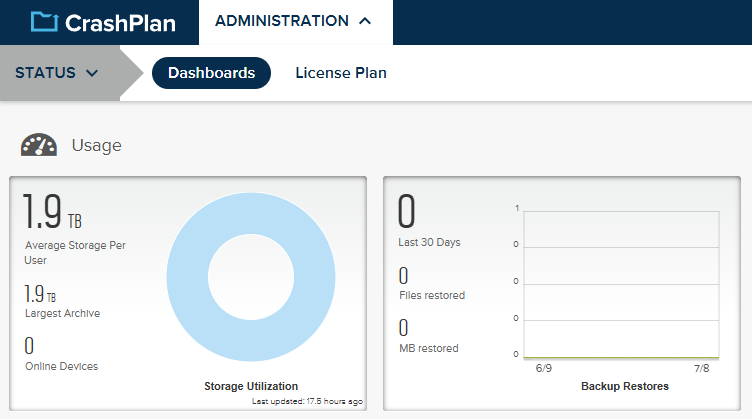Click the Files restored statistic
The image size is (752, 419).
[x=404, y=277]
